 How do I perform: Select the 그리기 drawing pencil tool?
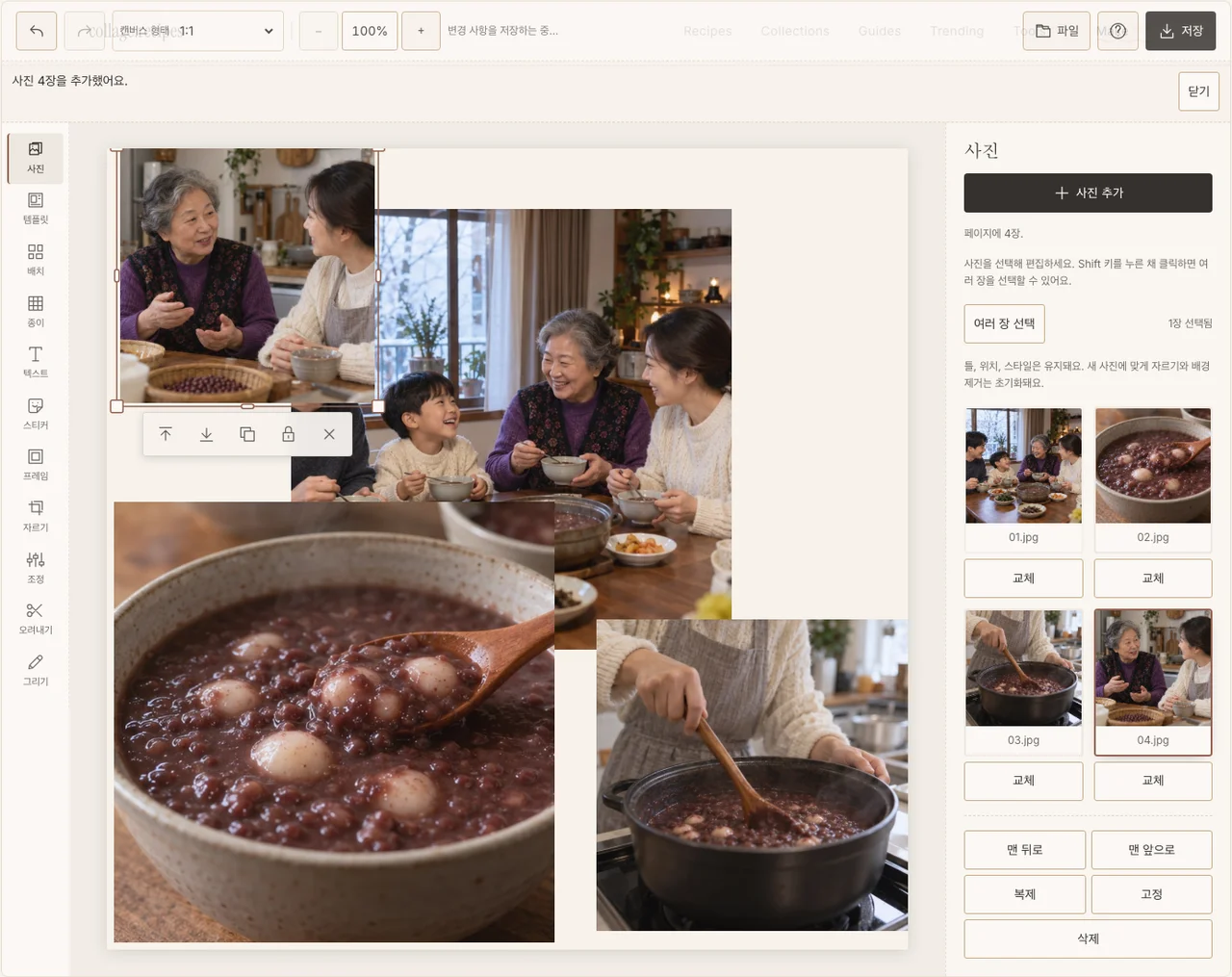click(36, 670)
